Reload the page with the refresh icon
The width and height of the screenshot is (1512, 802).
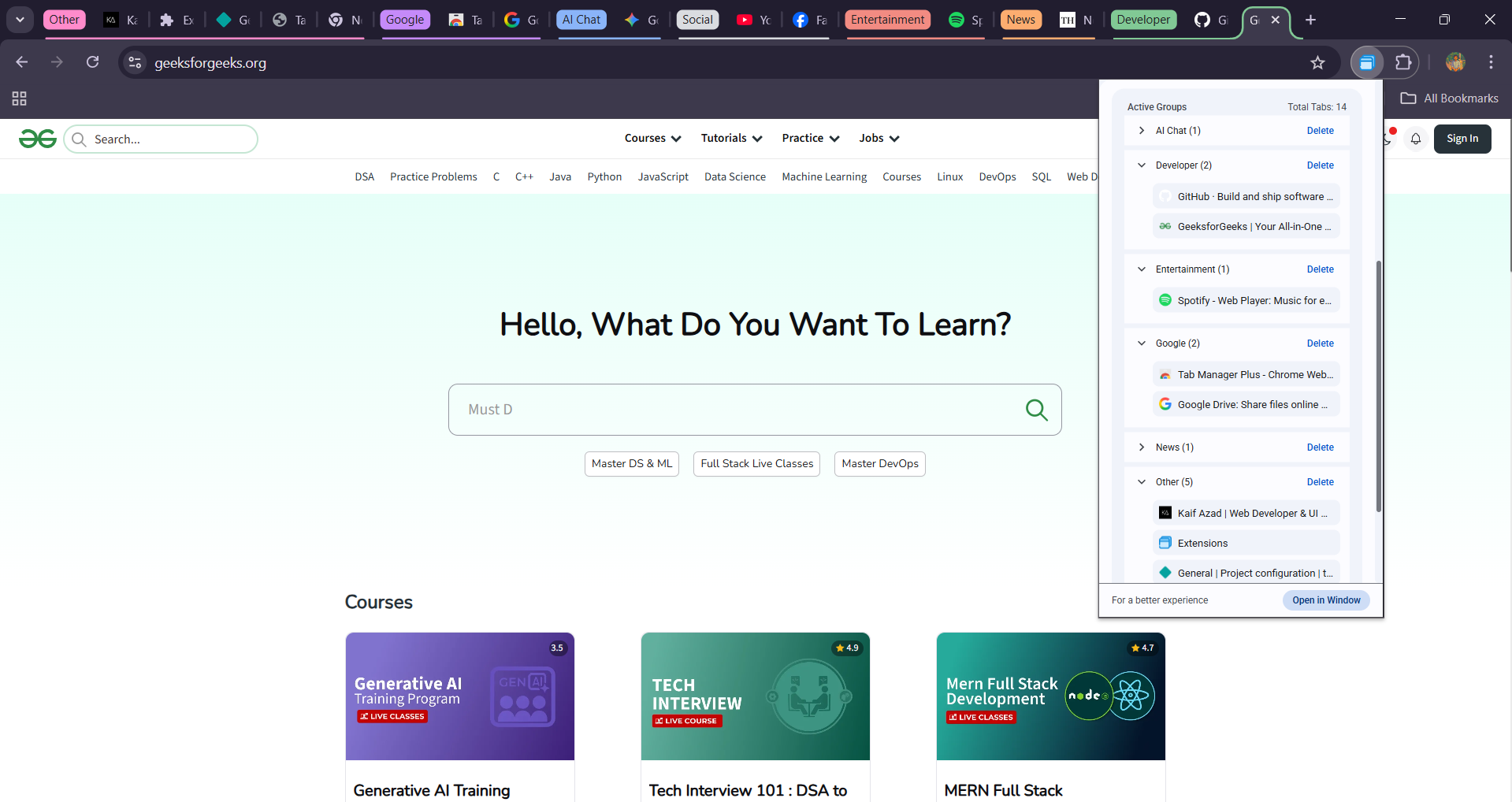point(92,62)
